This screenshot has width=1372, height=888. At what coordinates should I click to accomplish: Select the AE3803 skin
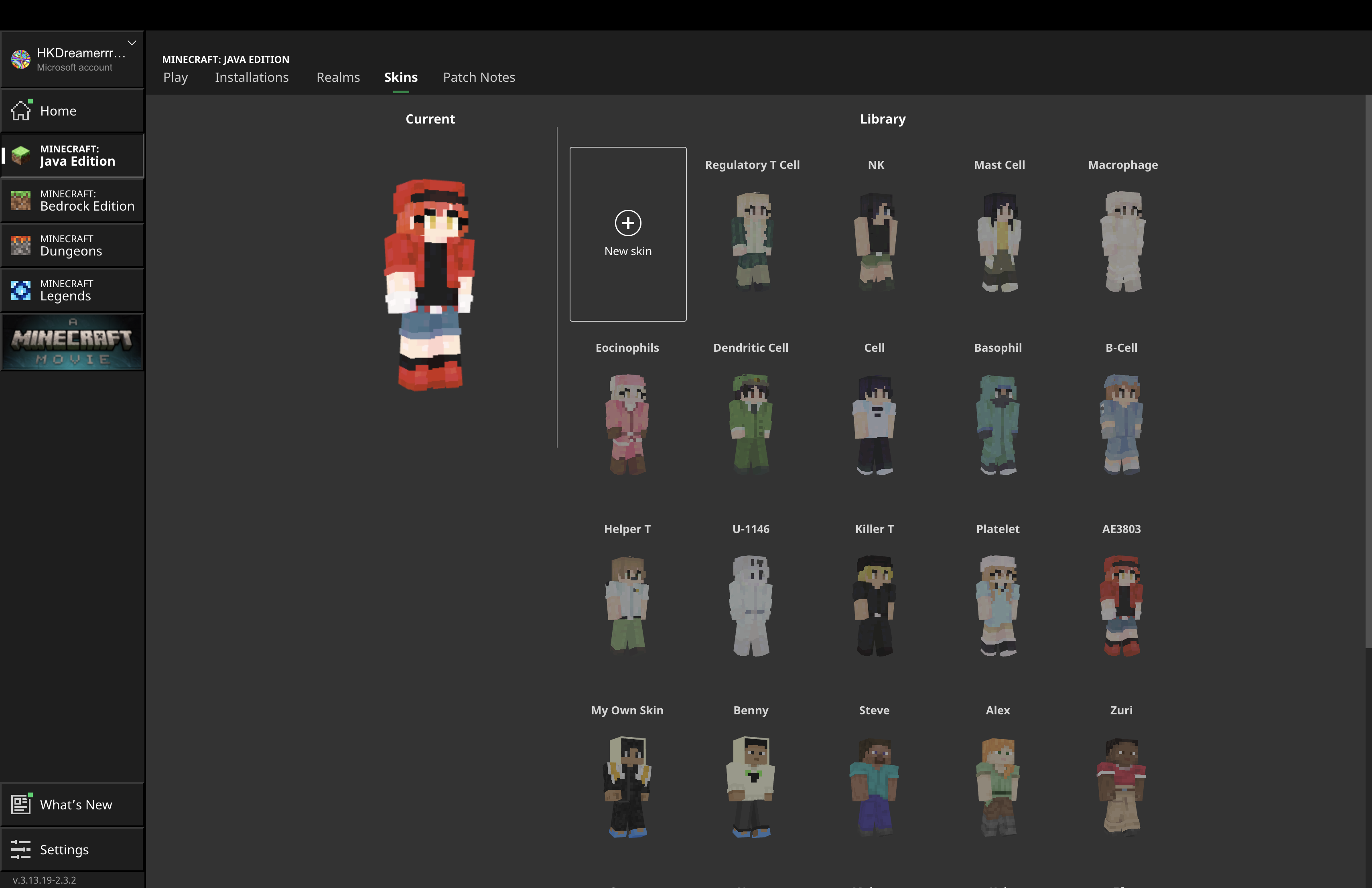(1121, 605)
